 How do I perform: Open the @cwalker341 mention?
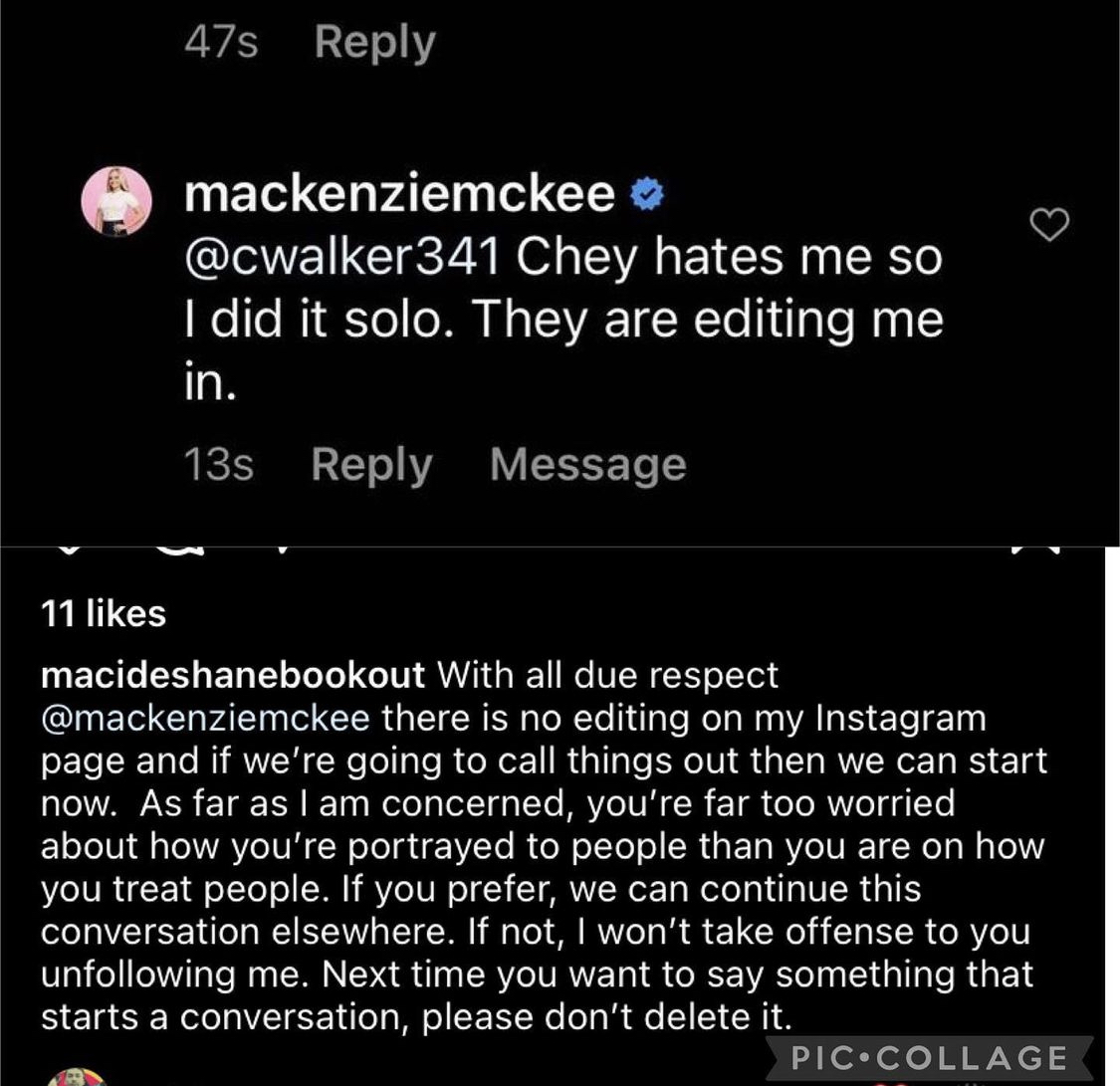point(342,257)
